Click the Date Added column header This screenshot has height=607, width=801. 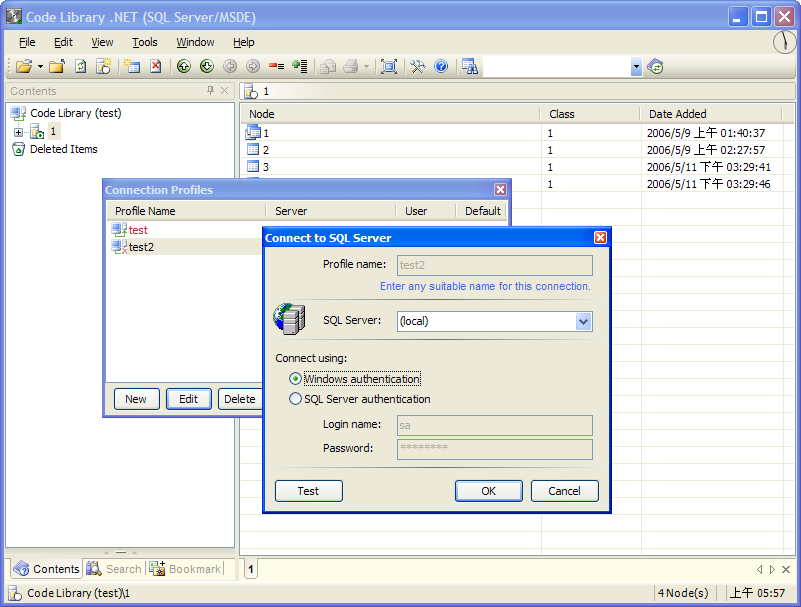click(711, 114)
